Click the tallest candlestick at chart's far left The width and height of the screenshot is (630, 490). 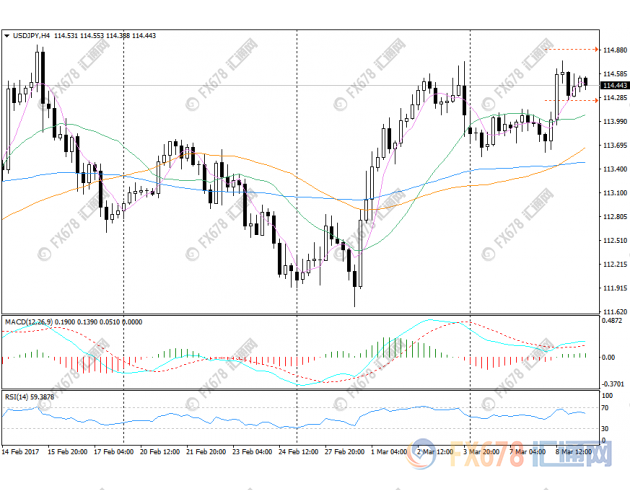39,70
